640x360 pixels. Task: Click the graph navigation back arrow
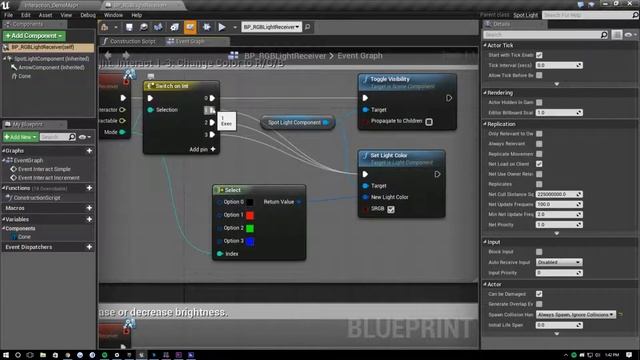click(x=108, y=55)
